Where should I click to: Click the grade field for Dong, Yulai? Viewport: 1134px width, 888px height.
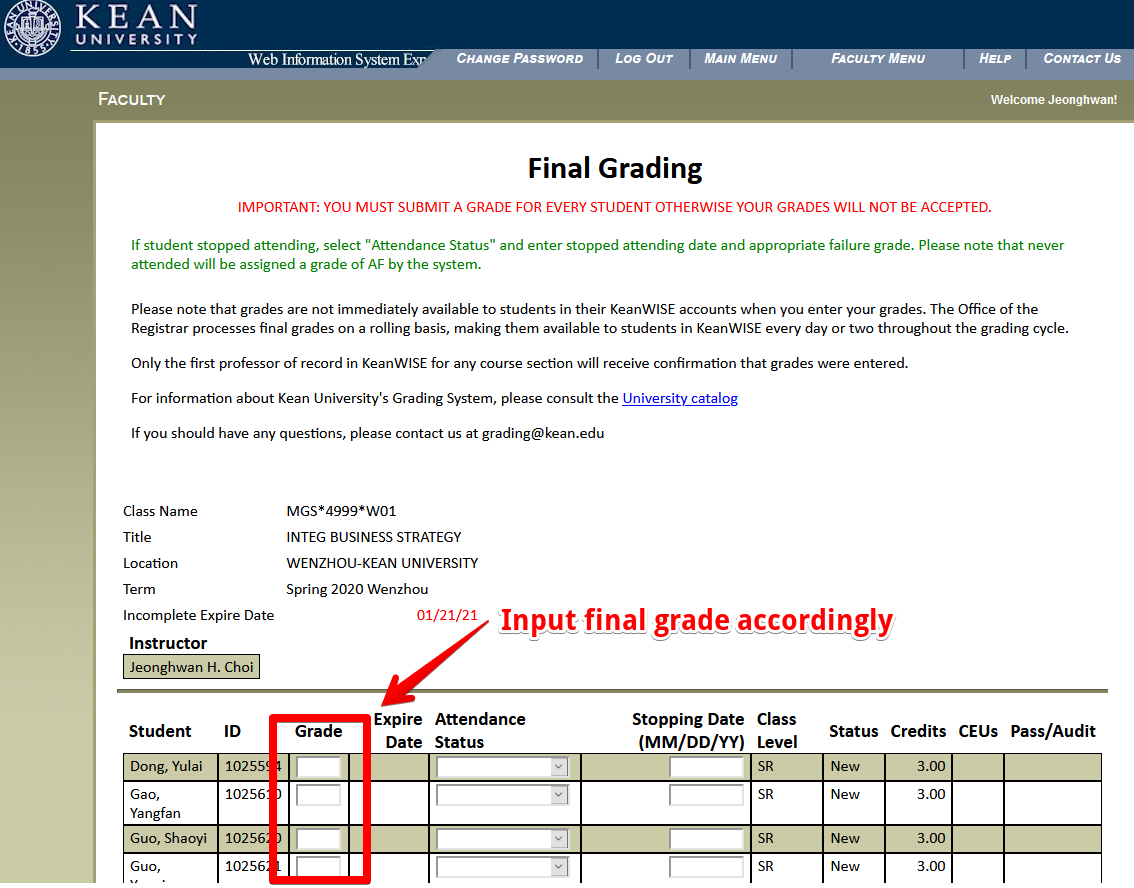[x=318, y=767]
